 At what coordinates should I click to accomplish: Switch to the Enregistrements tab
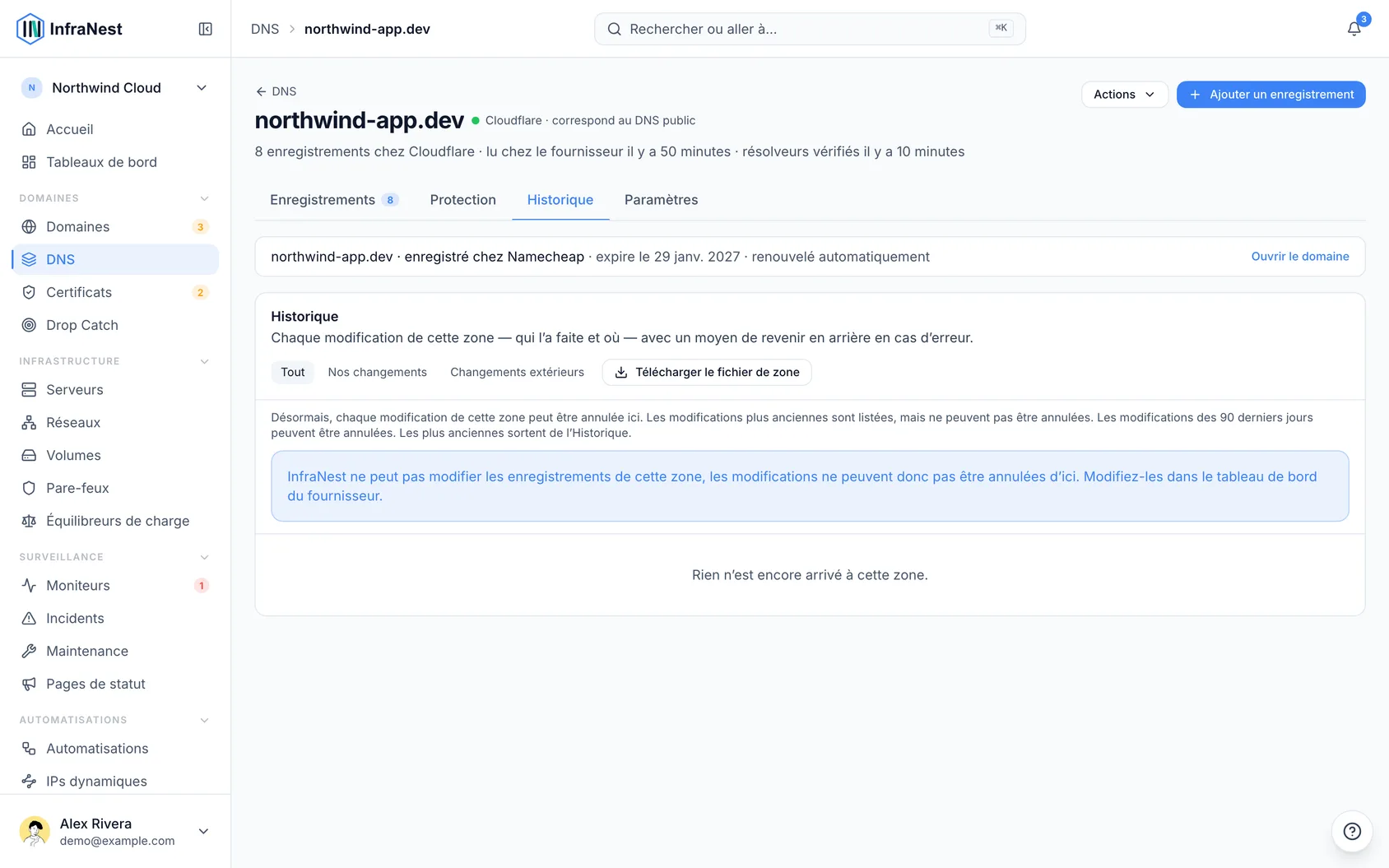pos(334,200)
